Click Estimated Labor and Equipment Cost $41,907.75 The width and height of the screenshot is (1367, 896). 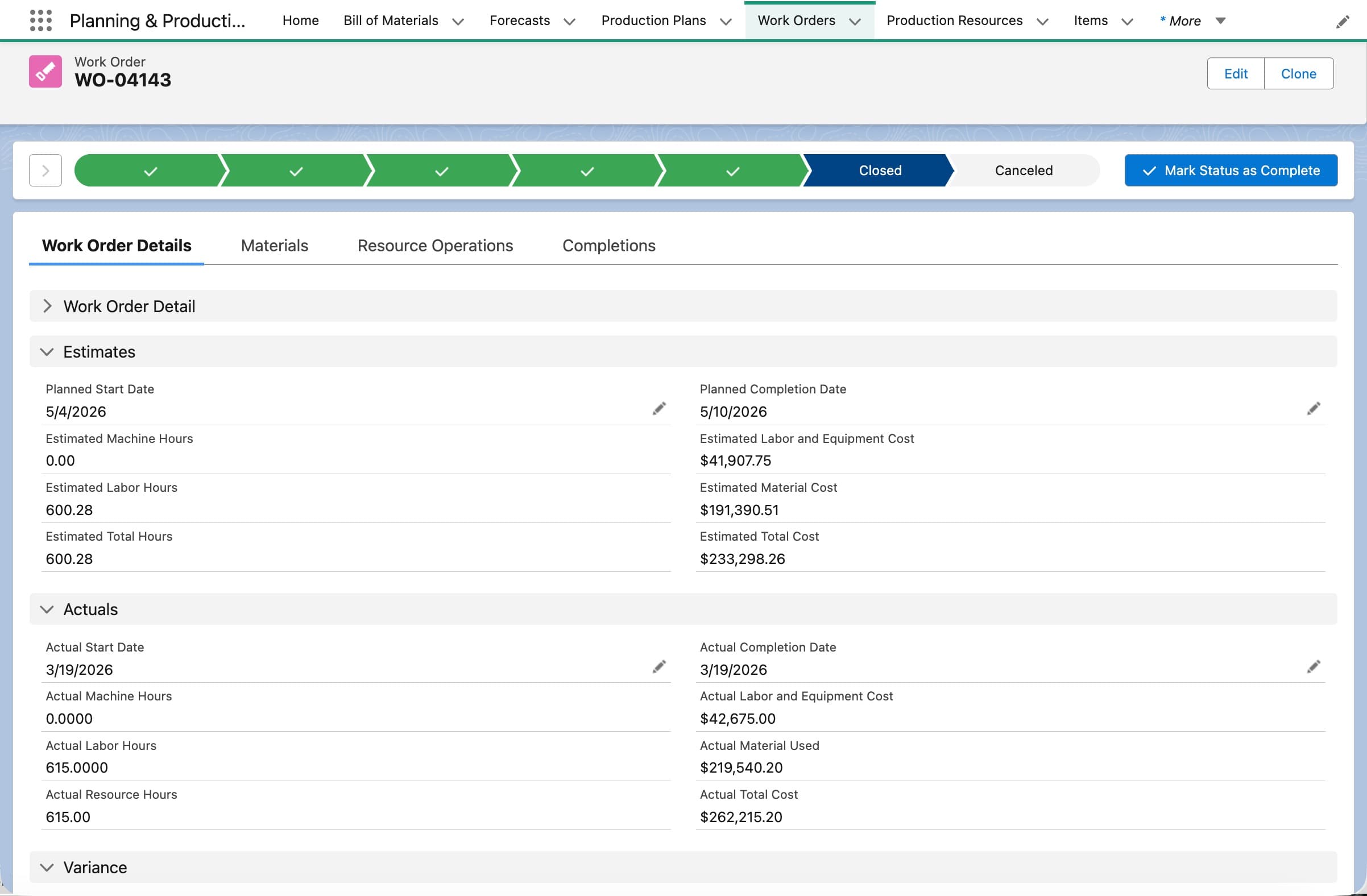click(735, 461)
